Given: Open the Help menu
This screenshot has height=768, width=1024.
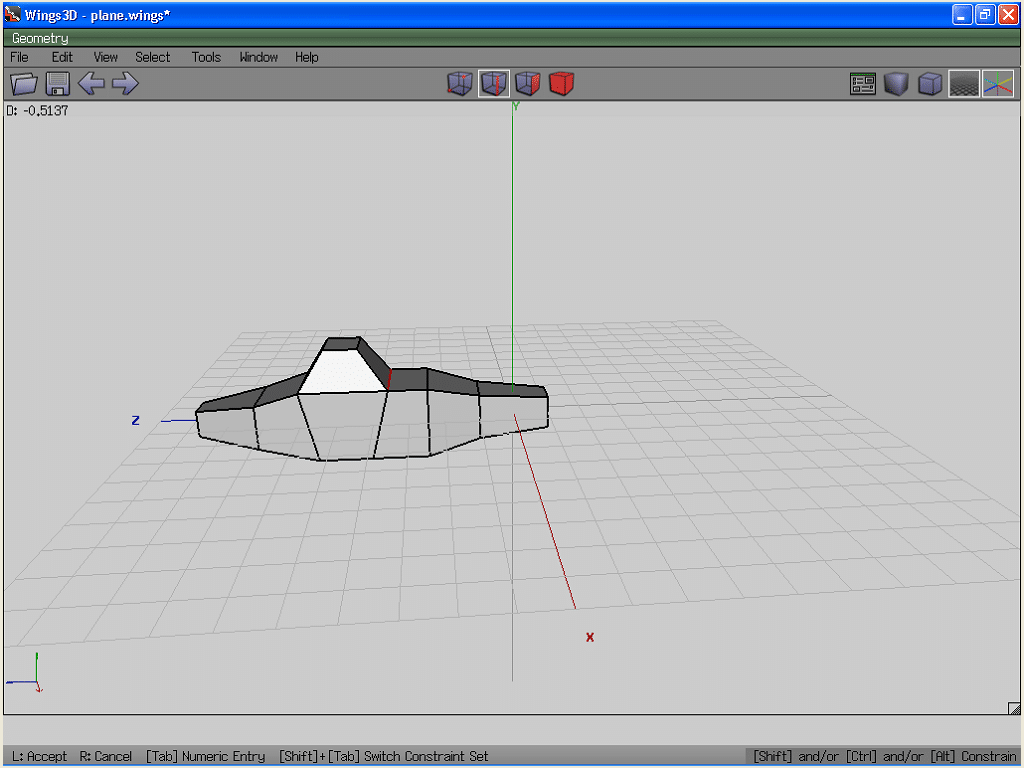Looking at the screenshot, I should tap(306, 57).
